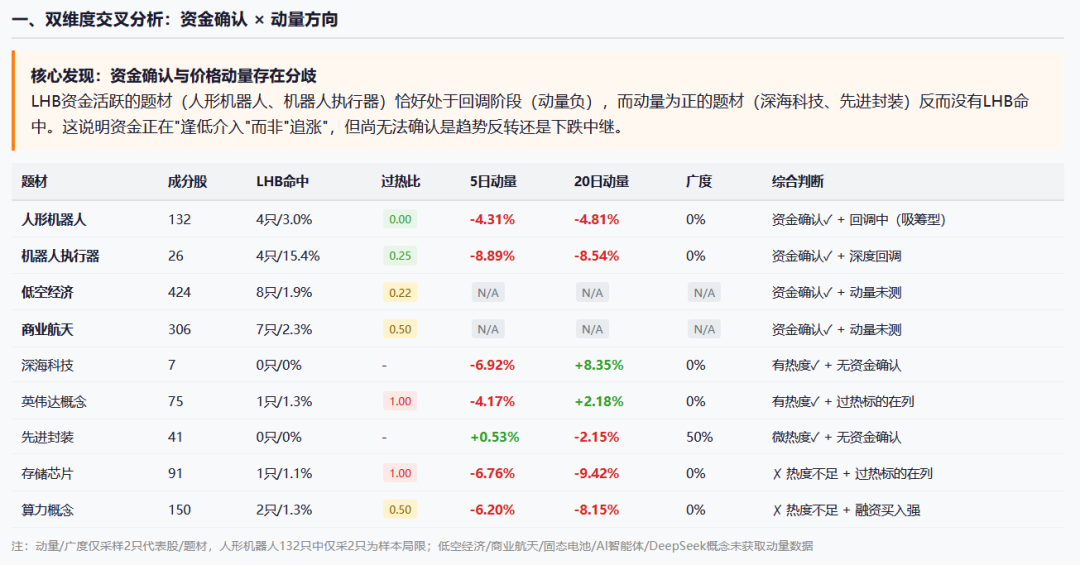Click 先进封装 +0.53% 5-day momentum value
1080x565 pixels.
(495, 438)
